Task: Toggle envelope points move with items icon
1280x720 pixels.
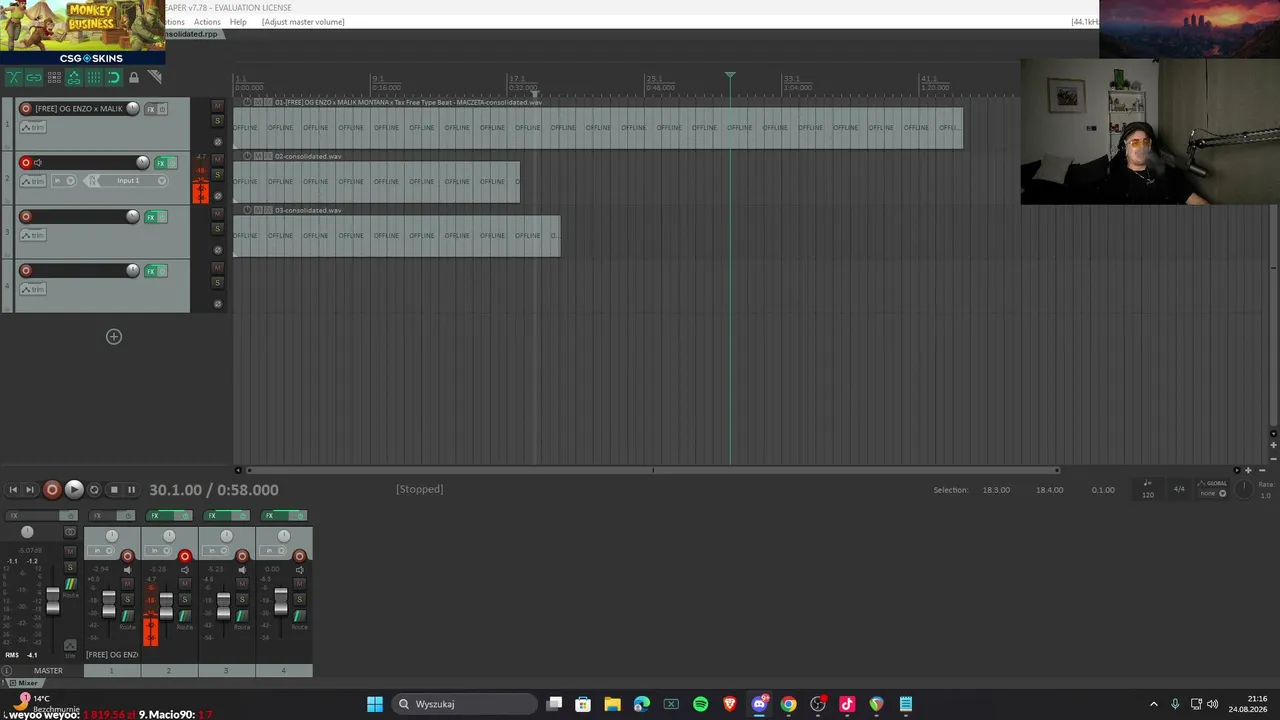Action: (x=74, y=77)
